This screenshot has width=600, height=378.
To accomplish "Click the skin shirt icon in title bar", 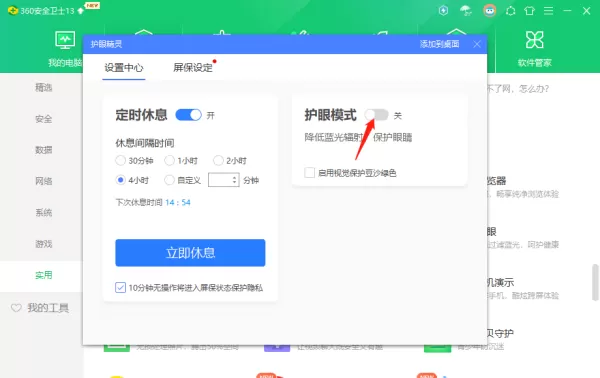I will click(x=530, y=11).
